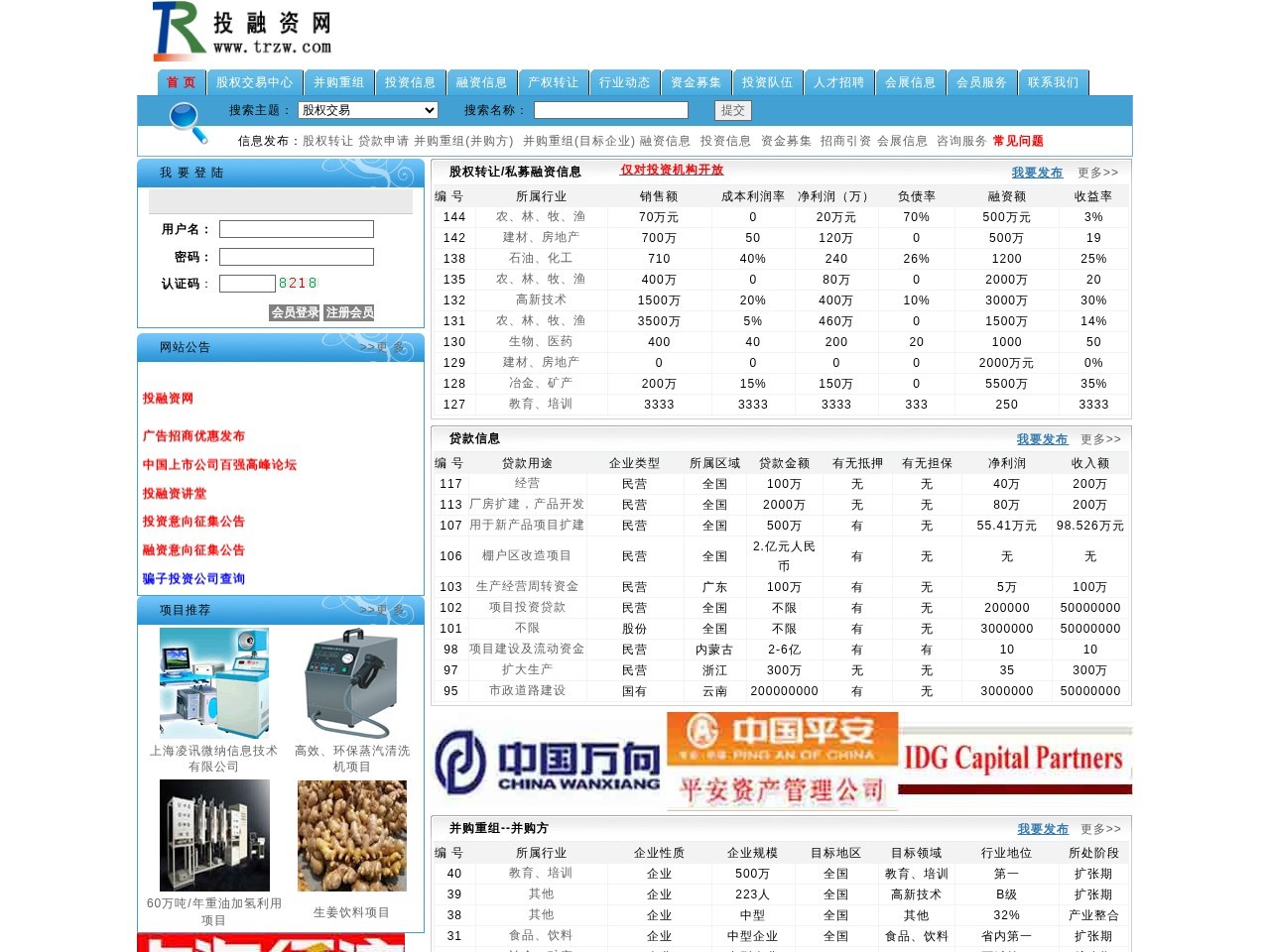Open the 重油加氢利用 project thumbnail
Viewport: 1270px width, 952px height.
pyautogui.click(x=214, y=835)
